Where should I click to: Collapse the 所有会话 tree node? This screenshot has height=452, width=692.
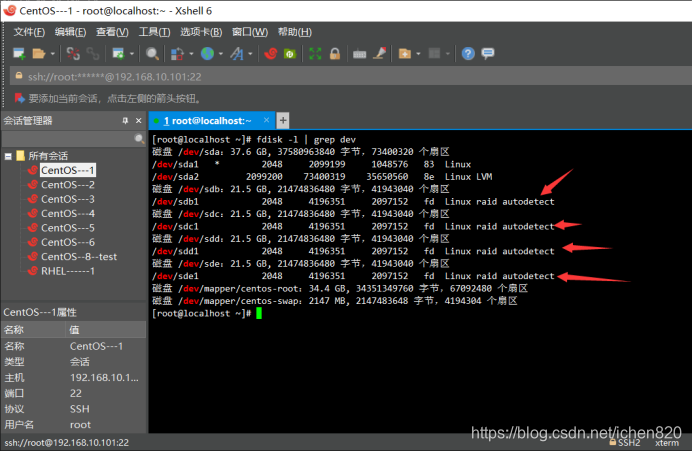click(8, 156)
